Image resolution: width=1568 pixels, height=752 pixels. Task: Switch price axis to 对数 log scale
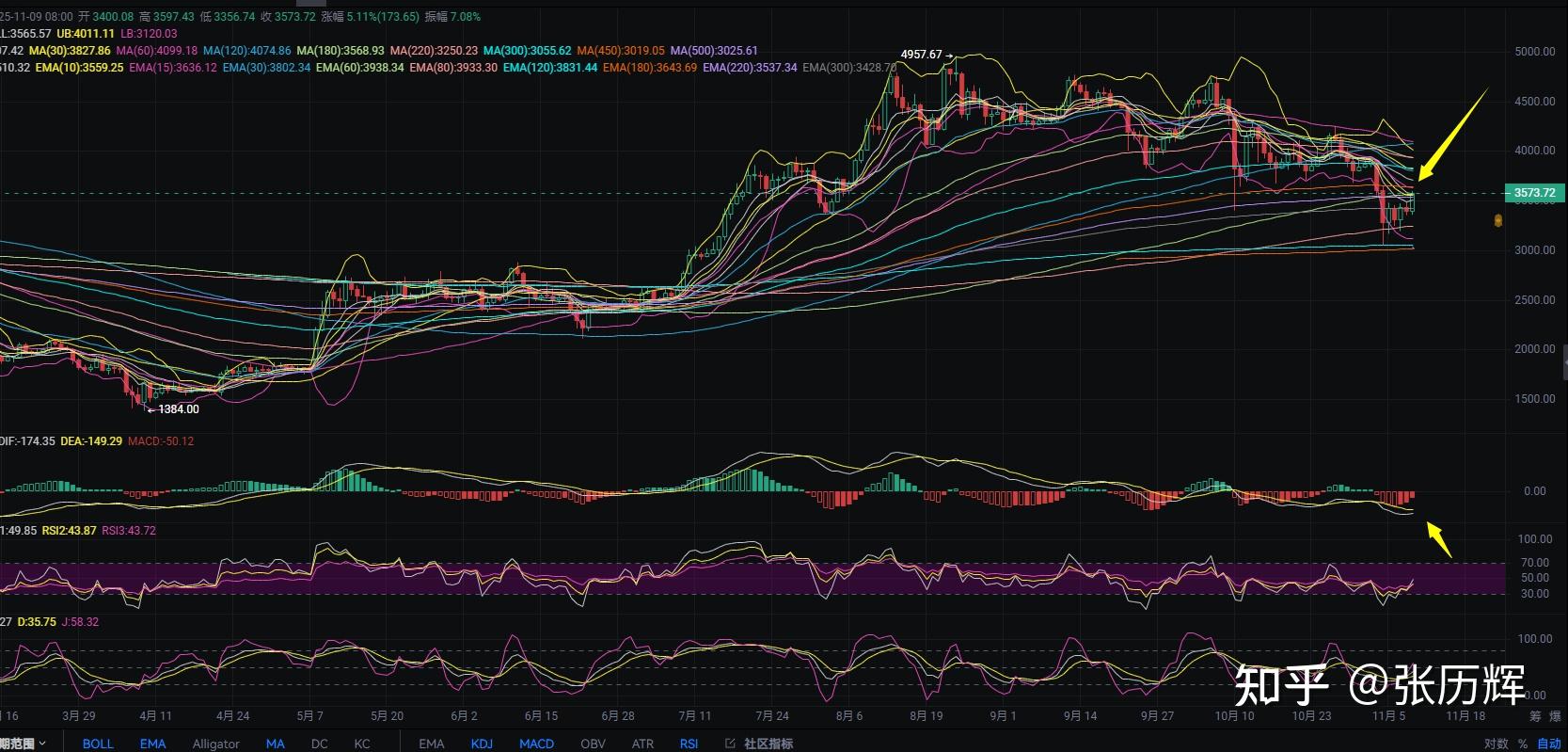[x=1496, y=744]
